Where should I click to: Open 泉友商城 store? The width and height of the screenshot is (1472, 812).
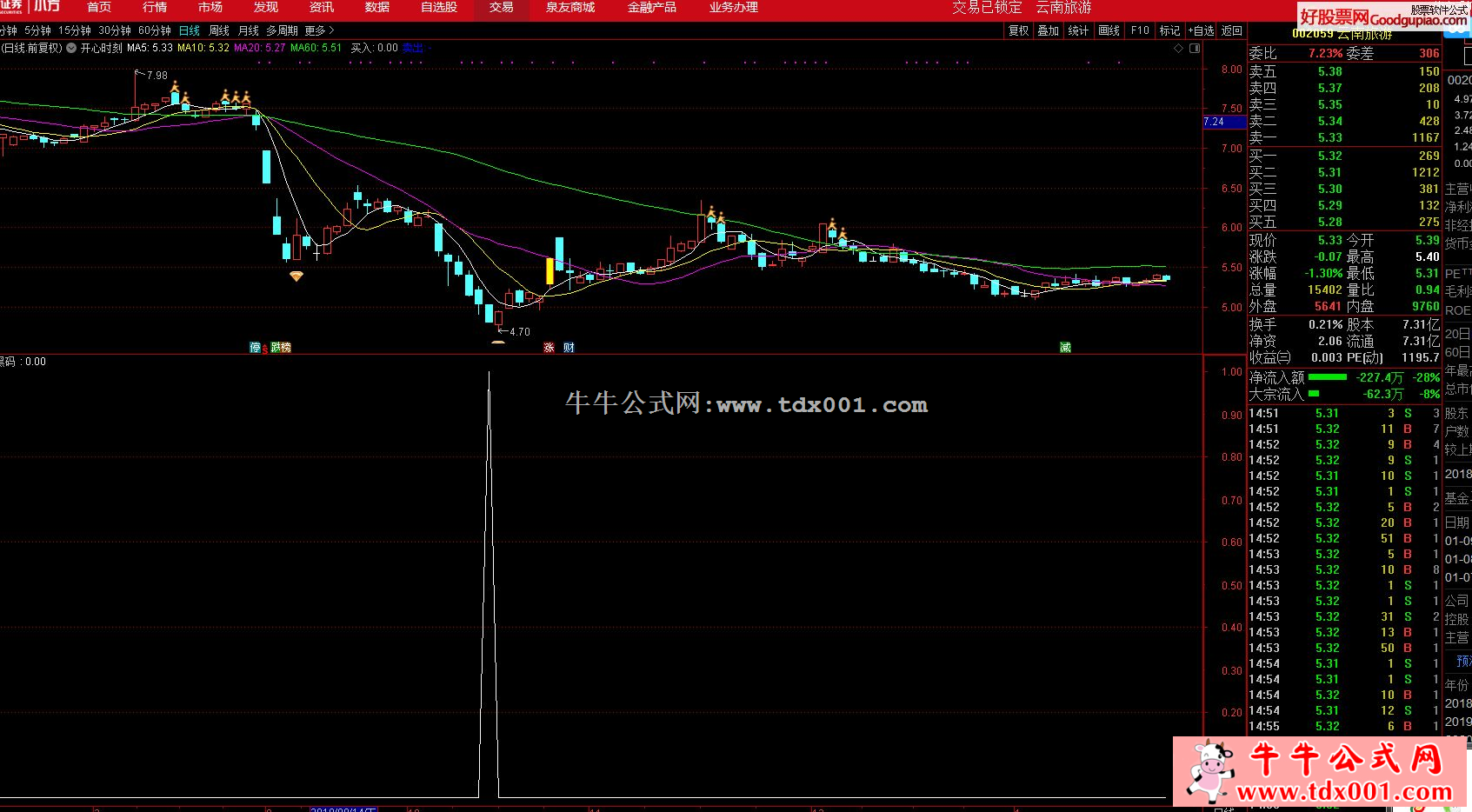[570, 7]
